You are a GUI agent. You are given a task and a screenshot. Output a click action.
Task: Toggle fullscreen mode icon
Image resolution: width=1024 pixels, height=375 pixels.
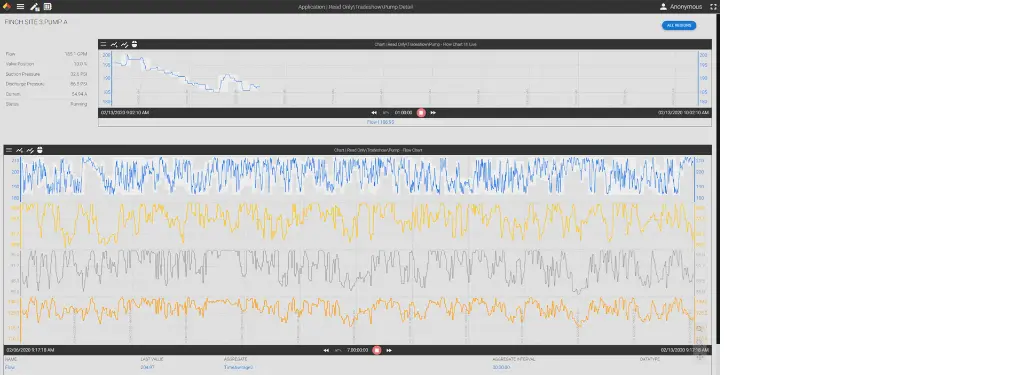click(713, 7)
